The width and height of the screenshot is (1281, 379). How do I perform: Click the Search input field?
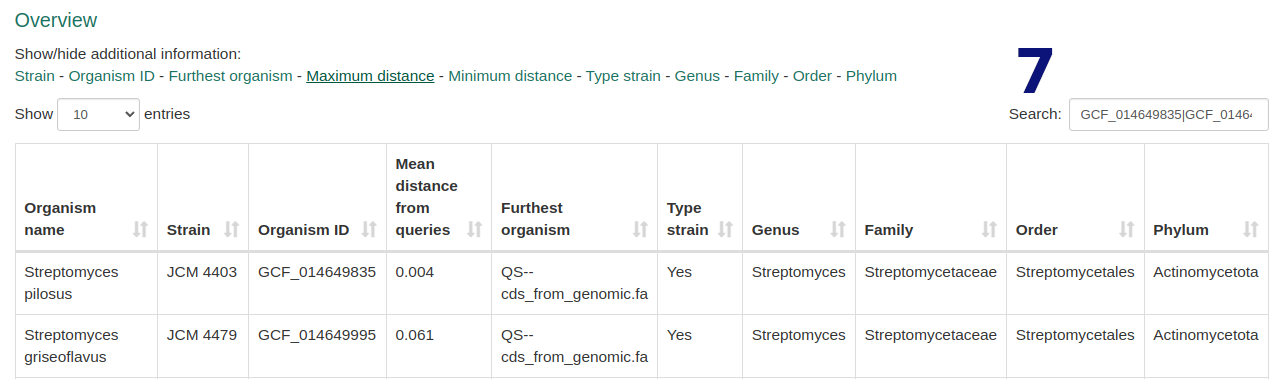(x=1168, y=114)
